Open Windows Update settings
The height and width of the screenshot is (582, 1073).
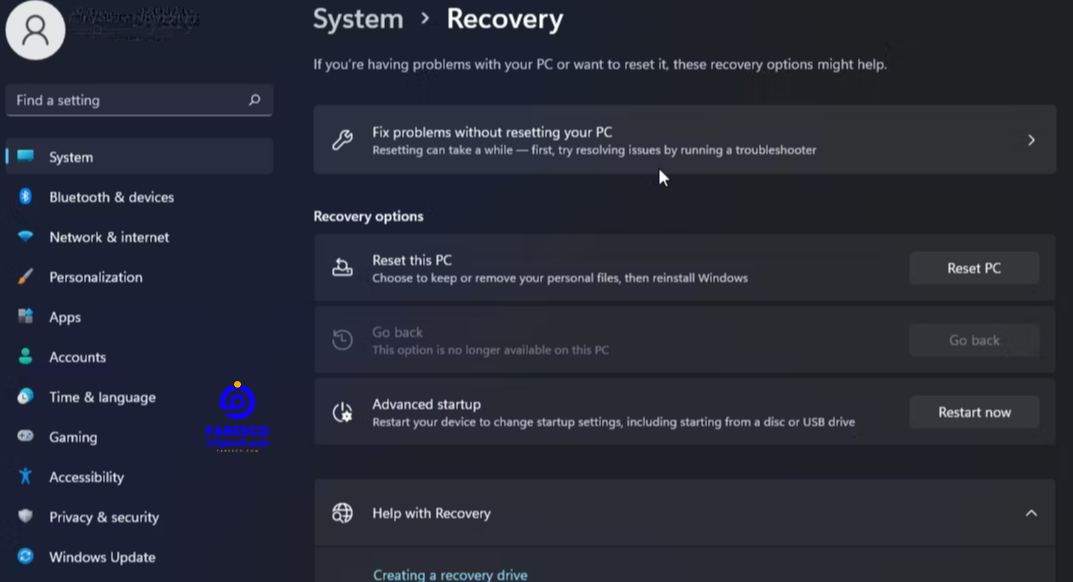click(x=140, y=556)
